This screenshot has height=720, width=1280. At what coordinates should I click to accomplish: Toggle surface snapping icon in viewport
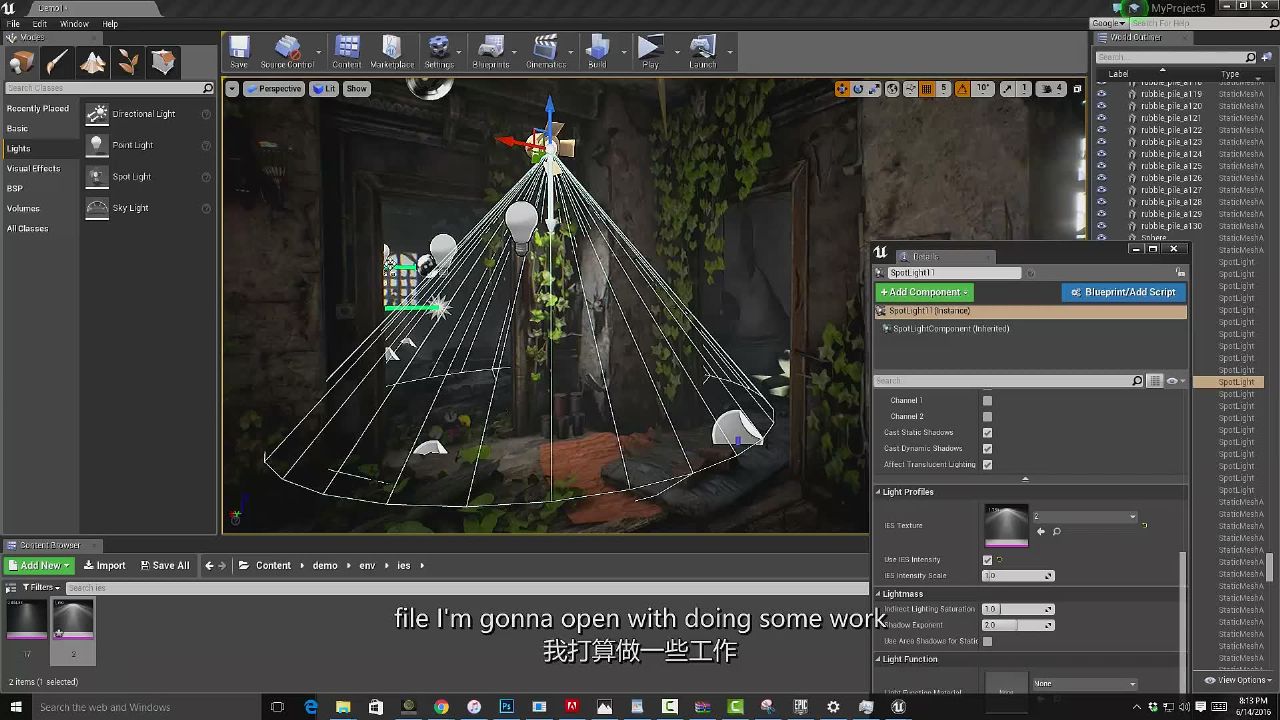909,89
